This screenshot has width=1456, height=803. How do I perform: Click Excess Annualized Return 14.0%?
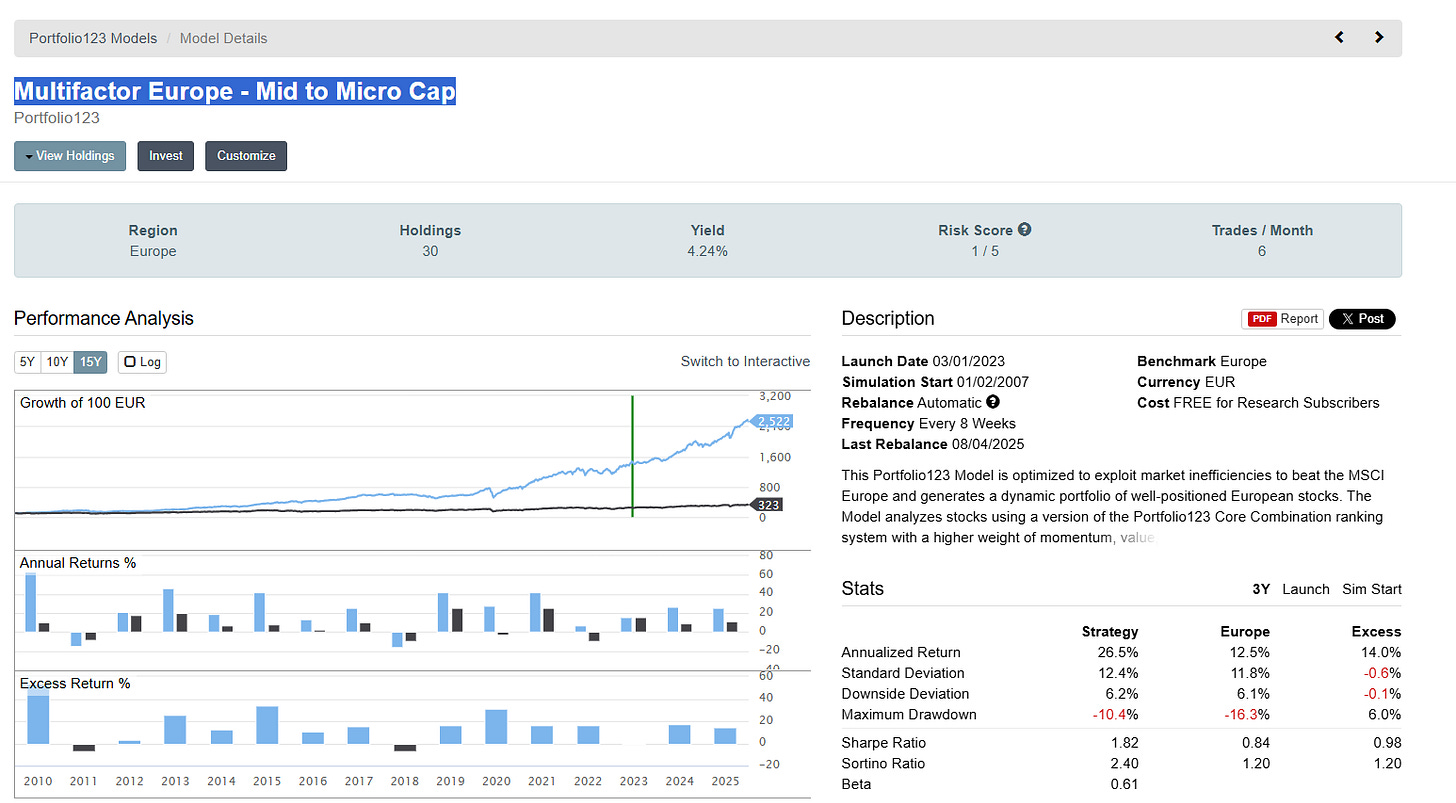click(1380, 653)
